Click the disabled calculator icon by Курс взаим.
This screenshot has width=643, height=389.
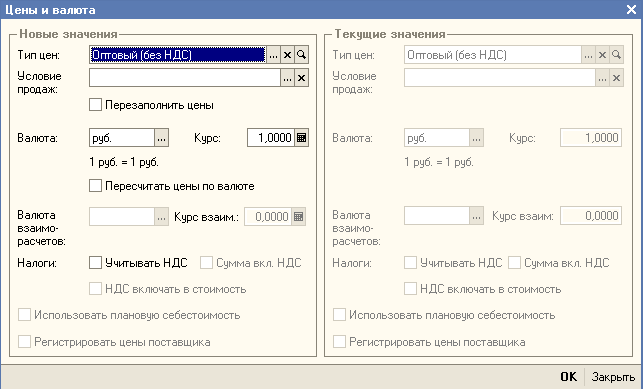pos(299,216)
